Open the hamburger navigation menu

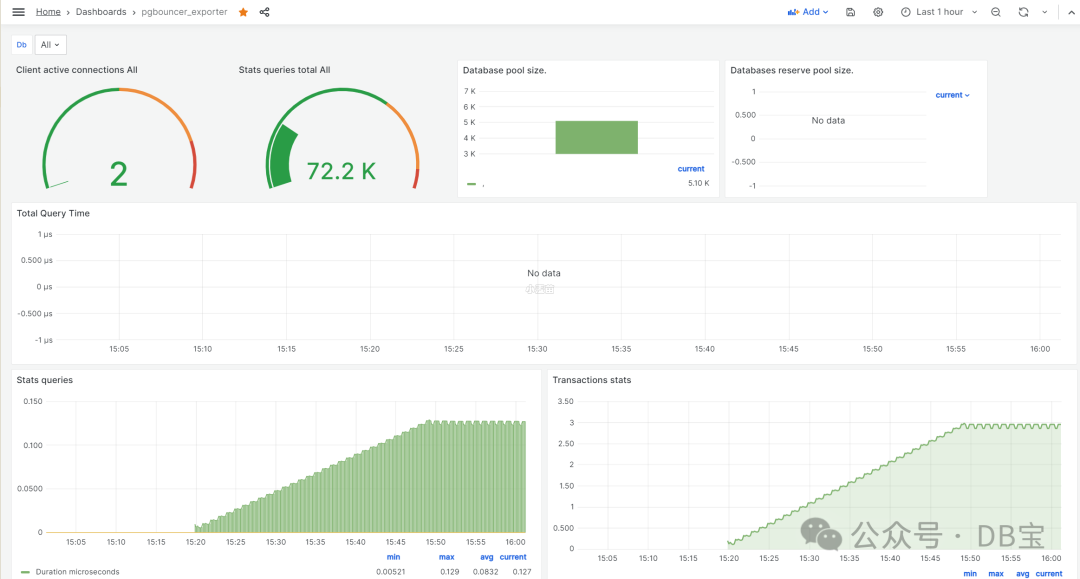[x=19, y=12]
